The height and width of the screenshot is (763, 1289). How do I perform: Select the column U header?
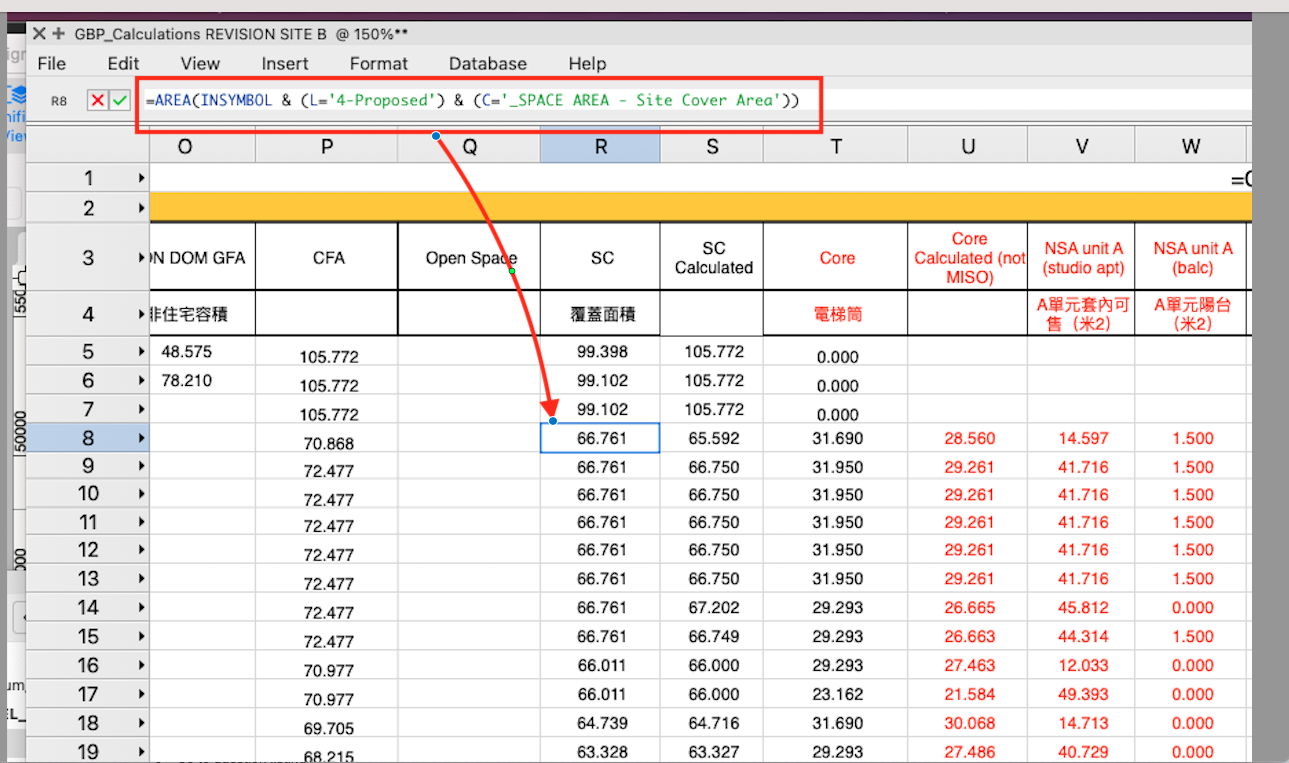(x=966, y=145)
